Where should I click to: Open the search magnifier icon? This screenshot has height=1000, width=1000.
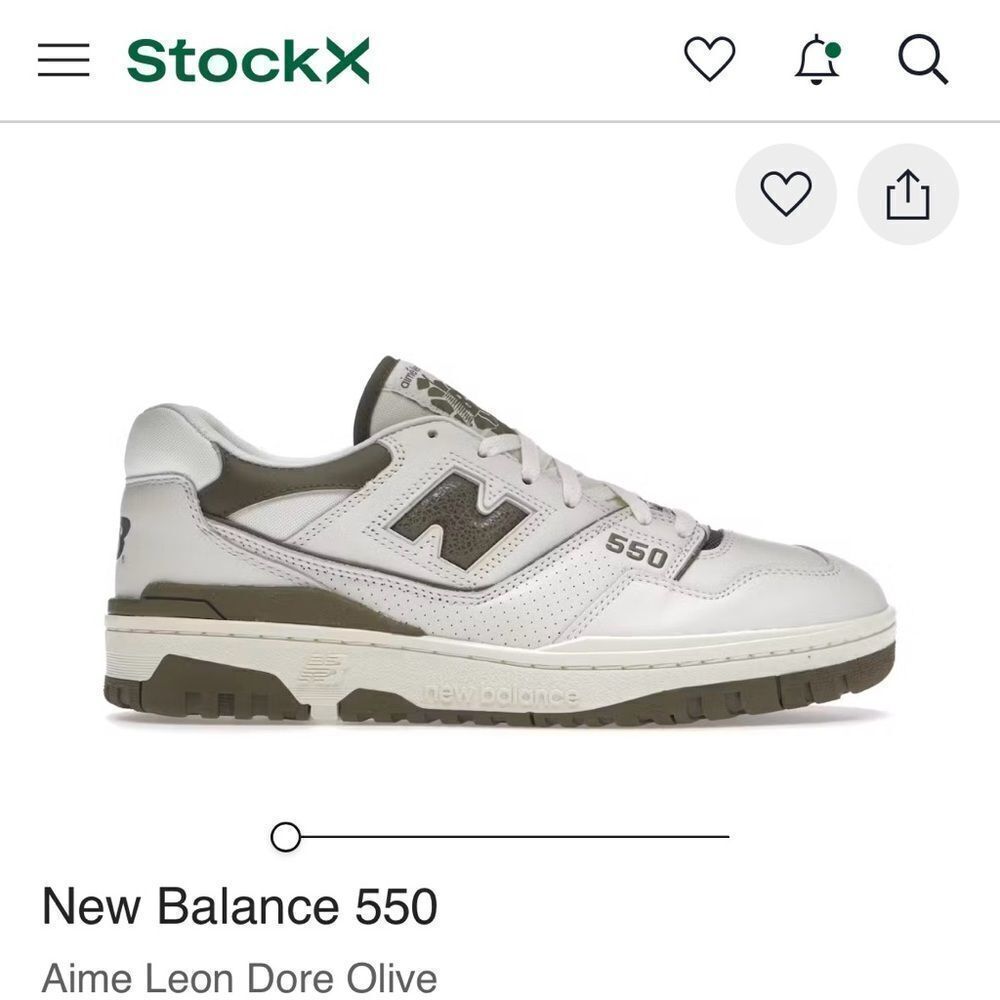click(x=924, y=62)
